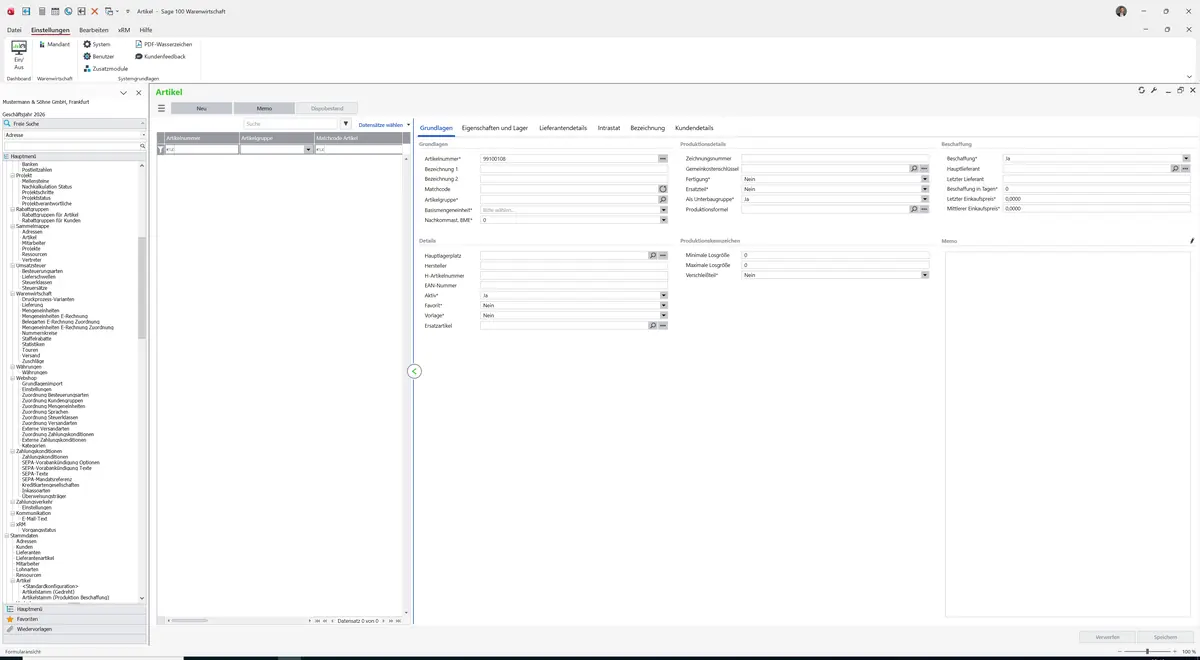Viewport: 1200px width, 660px height.
Task: Collapse the list with the green arrow
Action: tap(414, 371)
